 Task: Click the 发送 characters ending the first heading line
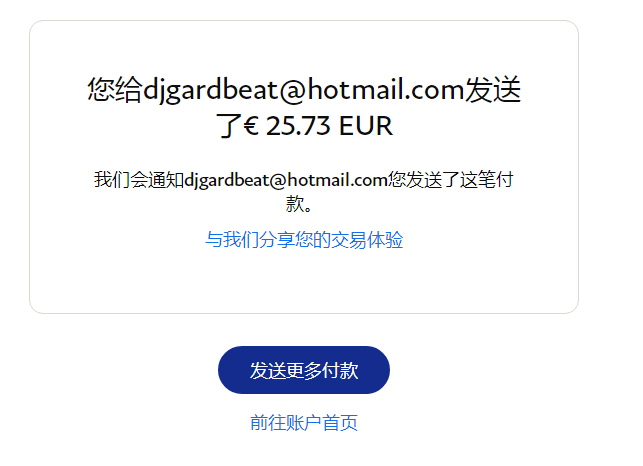tap(493, 89)
